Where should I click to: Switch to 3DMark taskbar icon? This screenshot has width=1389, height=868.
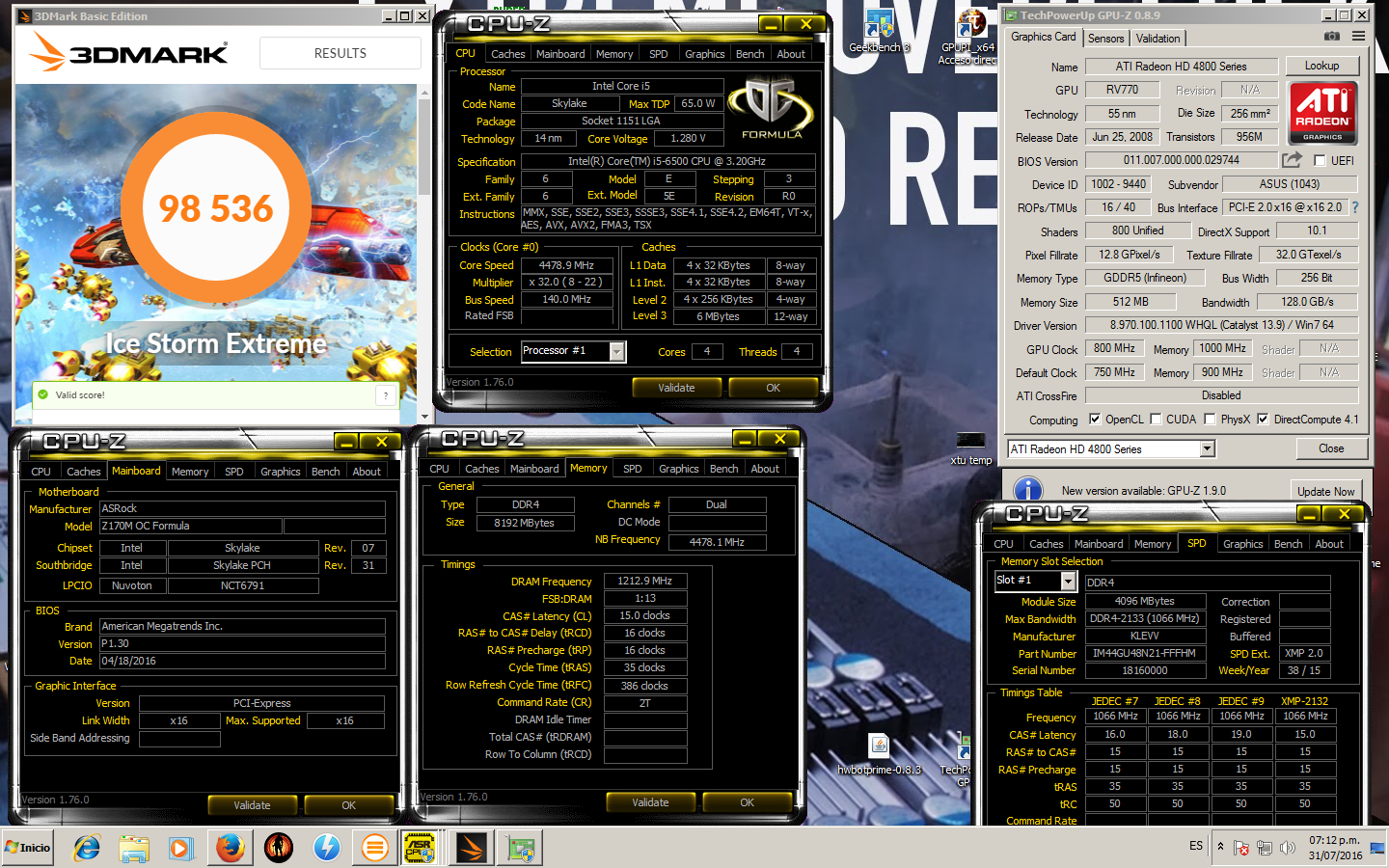tap(472, 849)
